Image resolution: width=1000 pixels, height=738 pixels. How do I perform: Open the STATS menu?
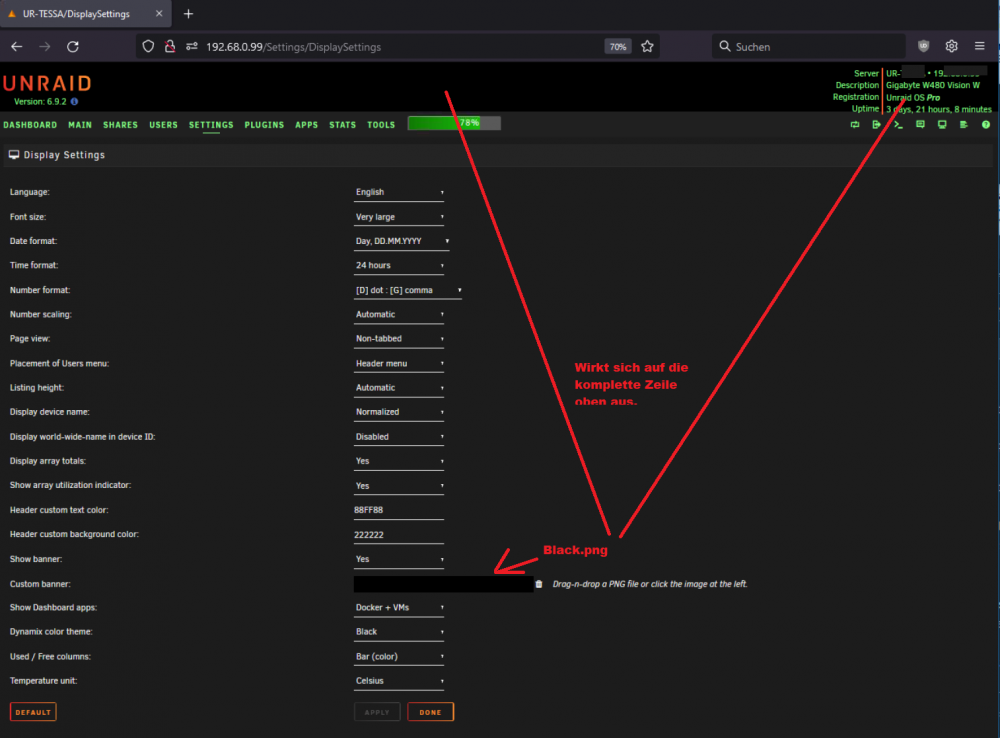coord(342,125)
